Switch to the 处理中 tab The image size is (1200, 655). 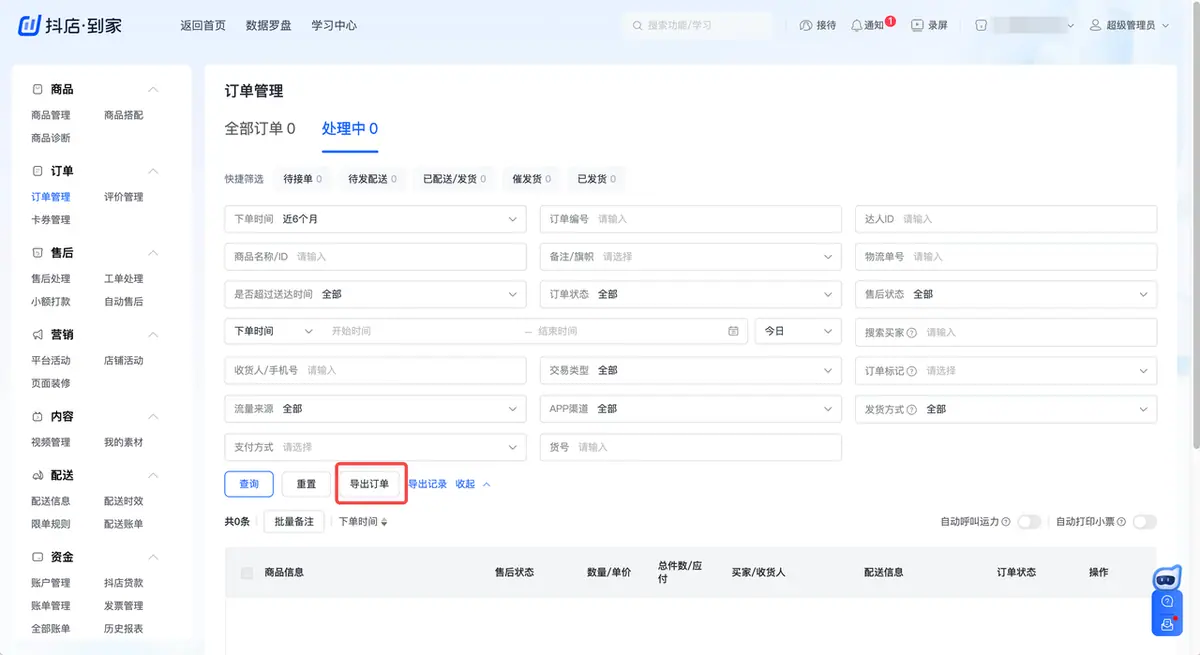[350, 129]
